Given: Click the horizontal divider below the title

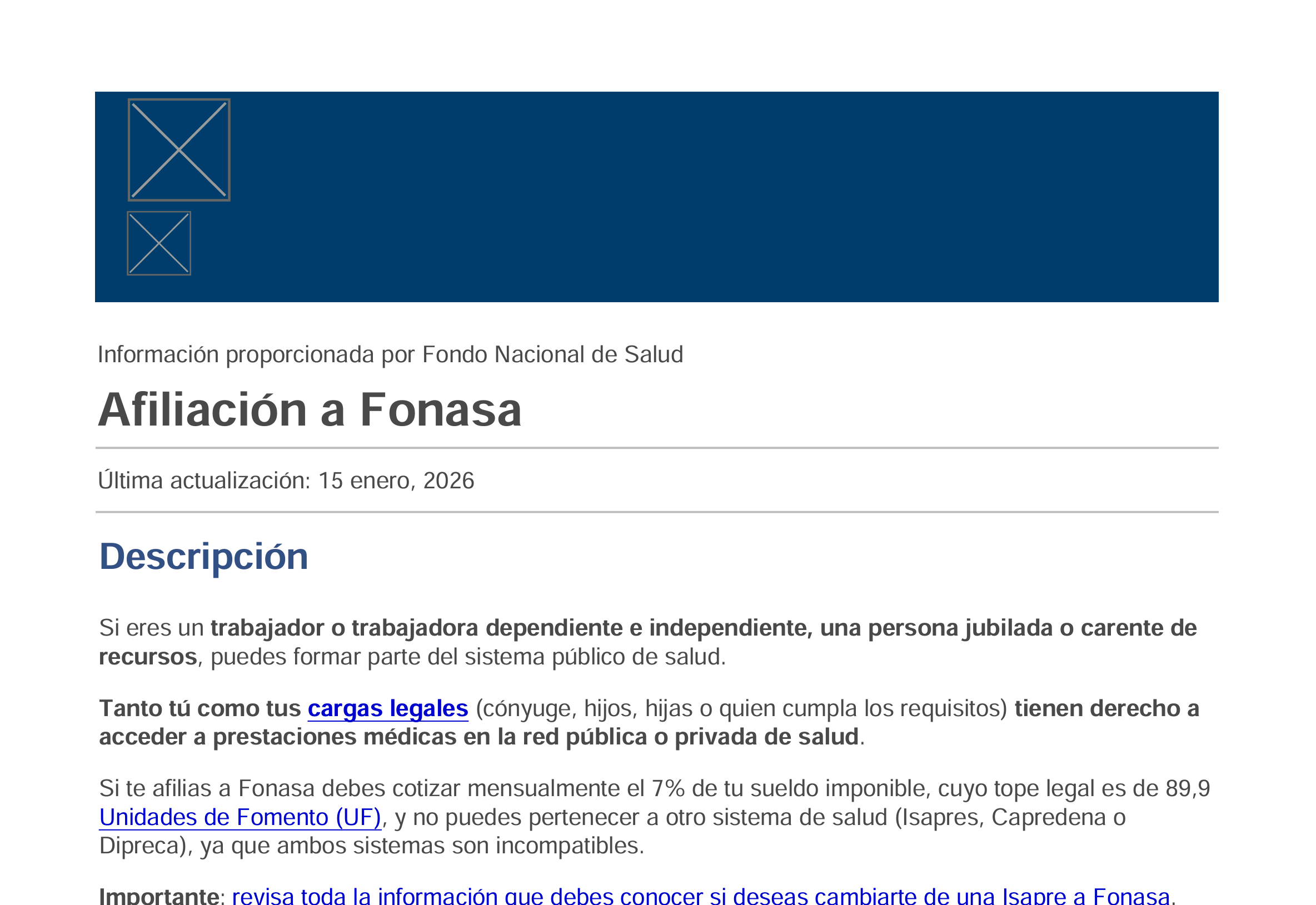Looking at the screenshot, I should (656, 448).
